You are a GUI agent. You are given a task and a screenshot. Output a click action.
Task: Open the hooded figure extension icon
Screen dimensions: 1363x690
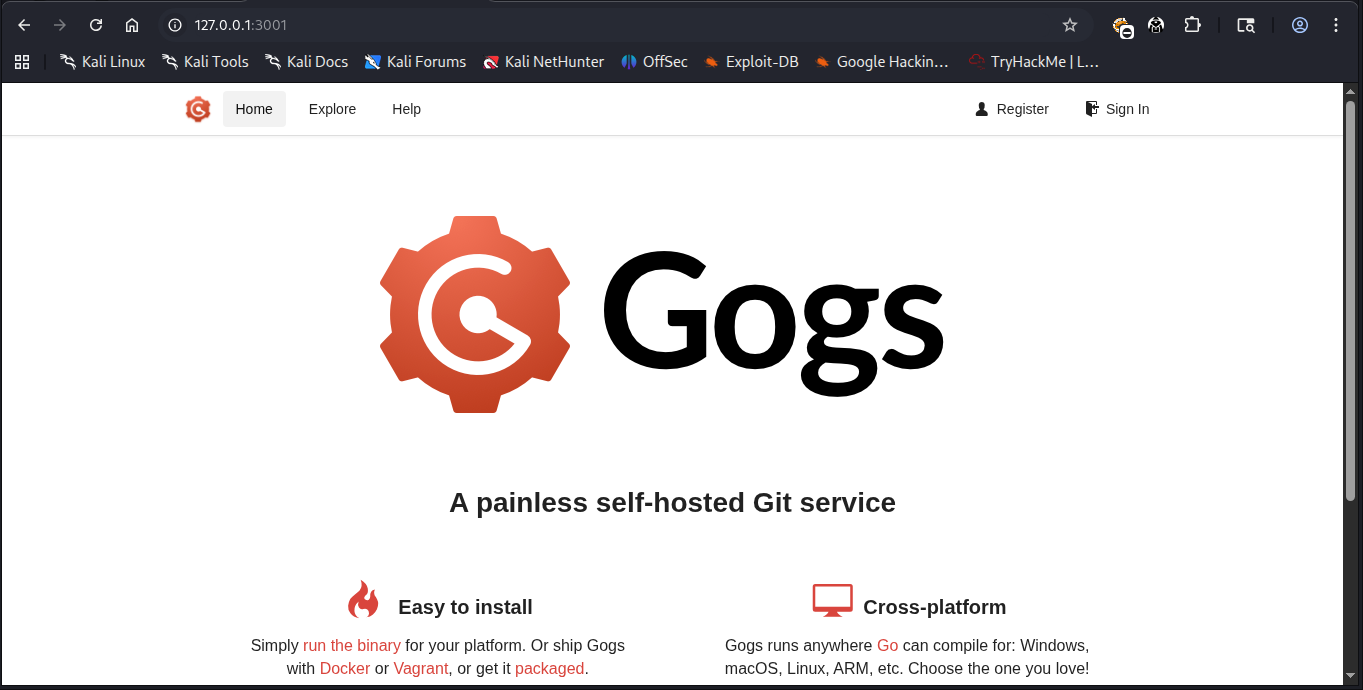point(1156,25)
